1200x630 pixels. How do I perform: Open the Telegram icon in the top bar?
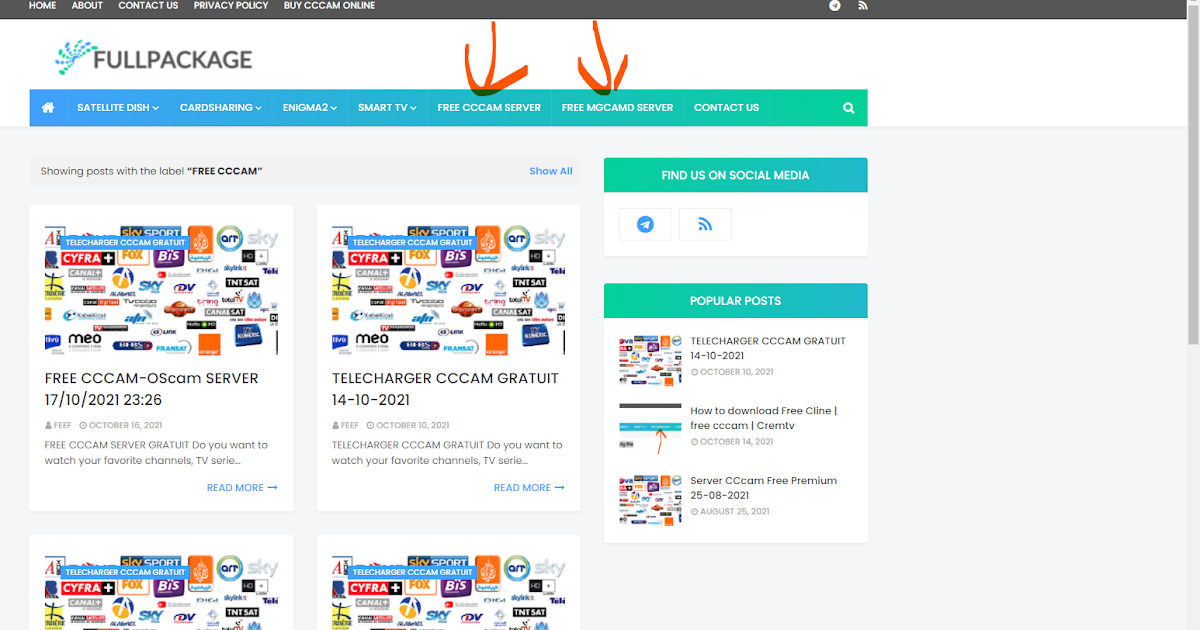coord(835,6)
